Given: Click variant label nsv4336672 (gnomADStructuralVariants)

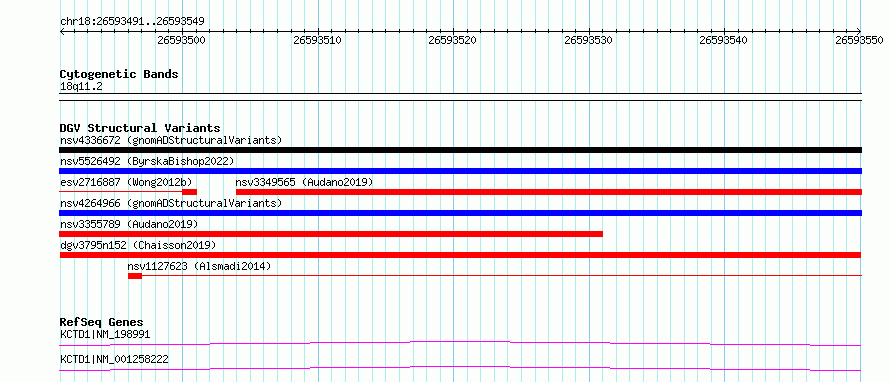Looking at the screenshot, I should pos(171,140).
